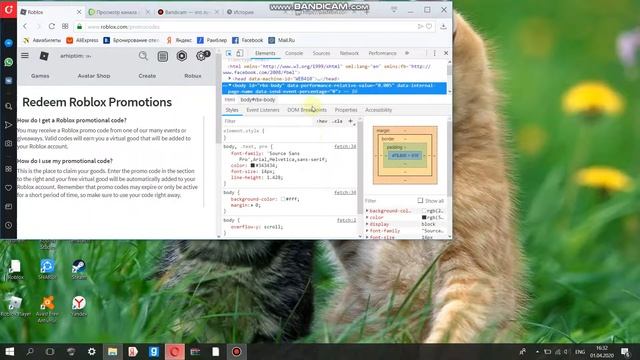Image resolution: width=640 pixels, height=360 pixels.
Task: Open bookmarks heart in the sidebar
Action: (9, 188)
